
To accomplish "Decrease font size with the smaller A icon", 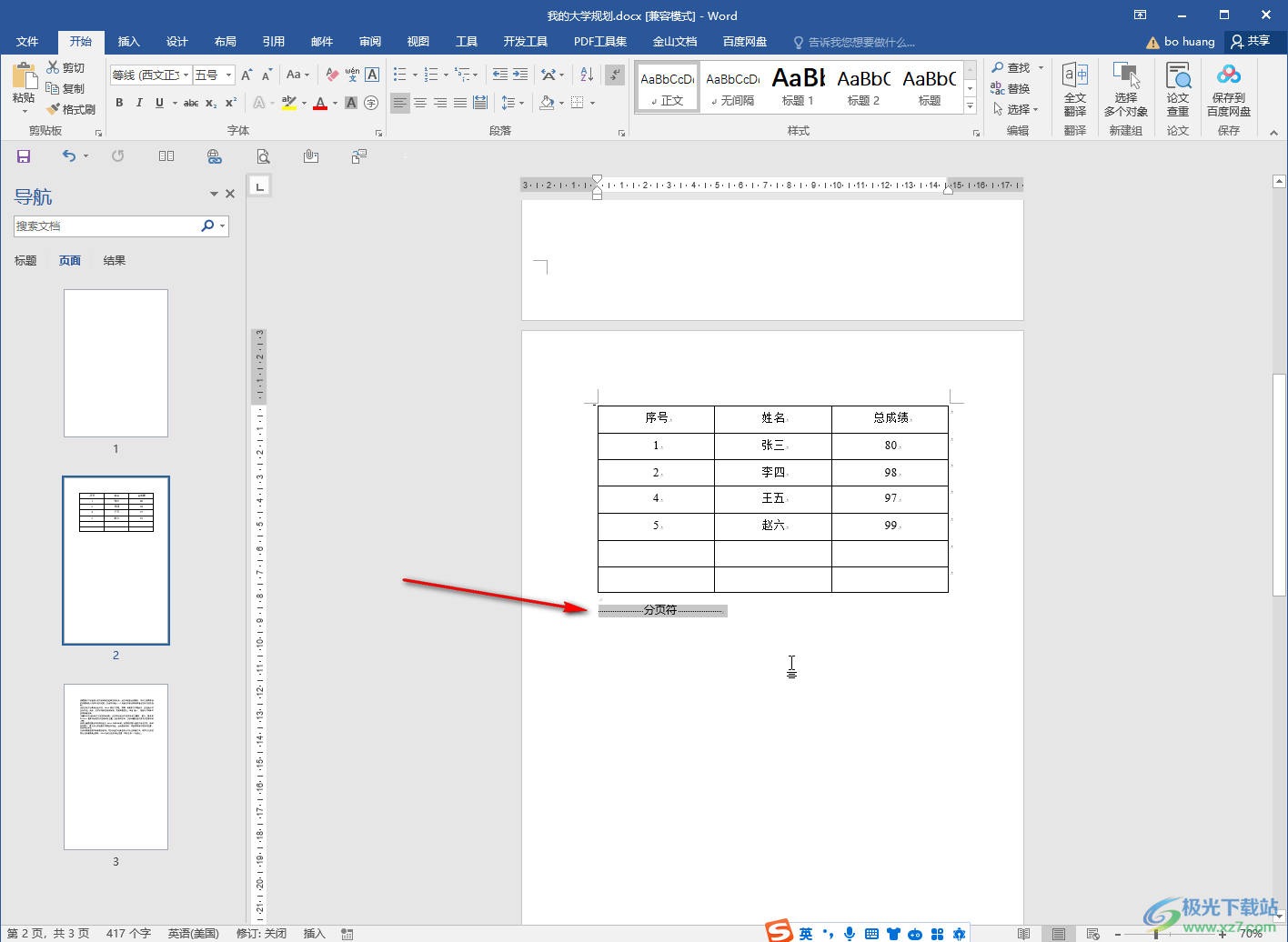I will point(267,75).
